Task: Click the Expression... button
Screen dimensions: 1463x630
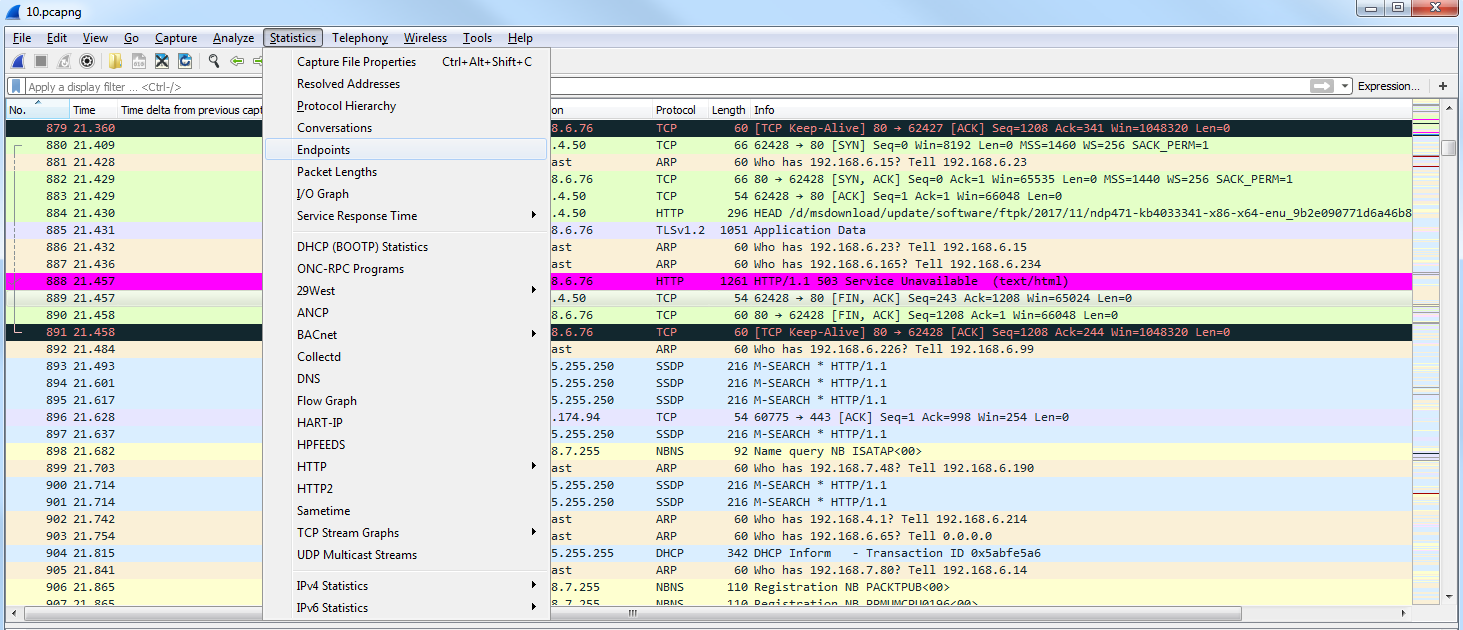Action: [1388, 86]
